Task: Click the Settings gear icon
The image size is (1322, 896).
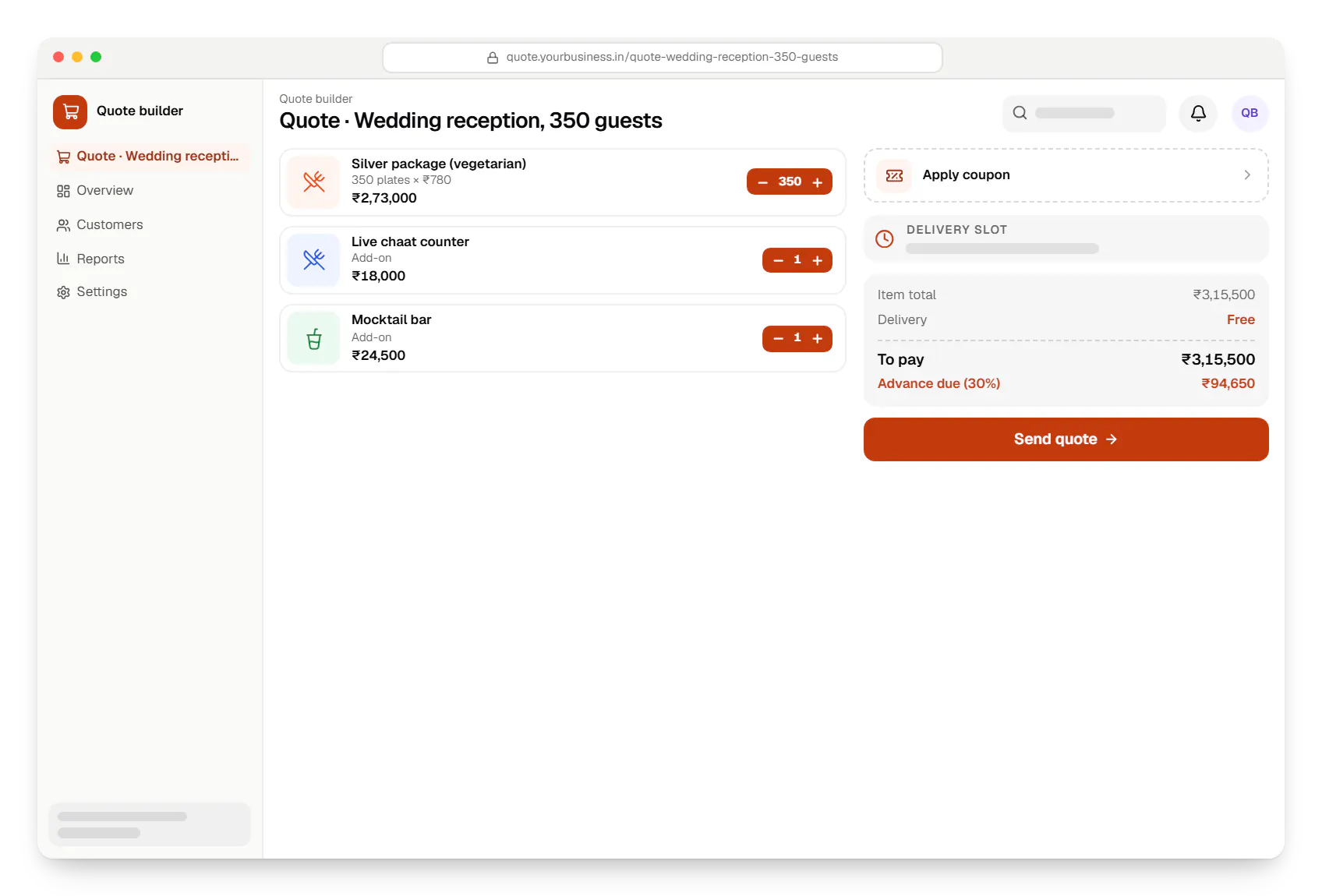Action: click(63, 292)
